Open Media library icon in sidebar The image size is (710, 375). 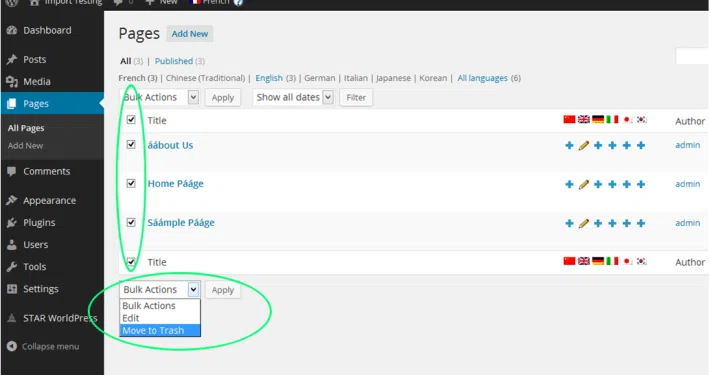pyautogui.click(x=12, y=82)
